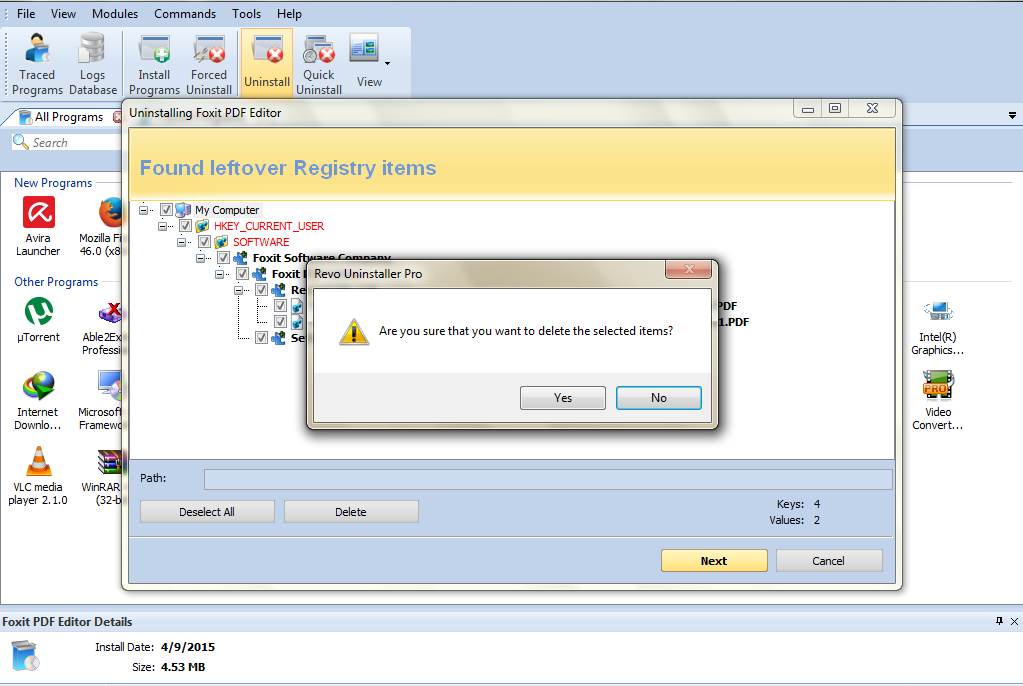Click the warning icon in dialog
Image resolution: width=1023 pixels, height=686 pixels.
(x=354, y=332)
